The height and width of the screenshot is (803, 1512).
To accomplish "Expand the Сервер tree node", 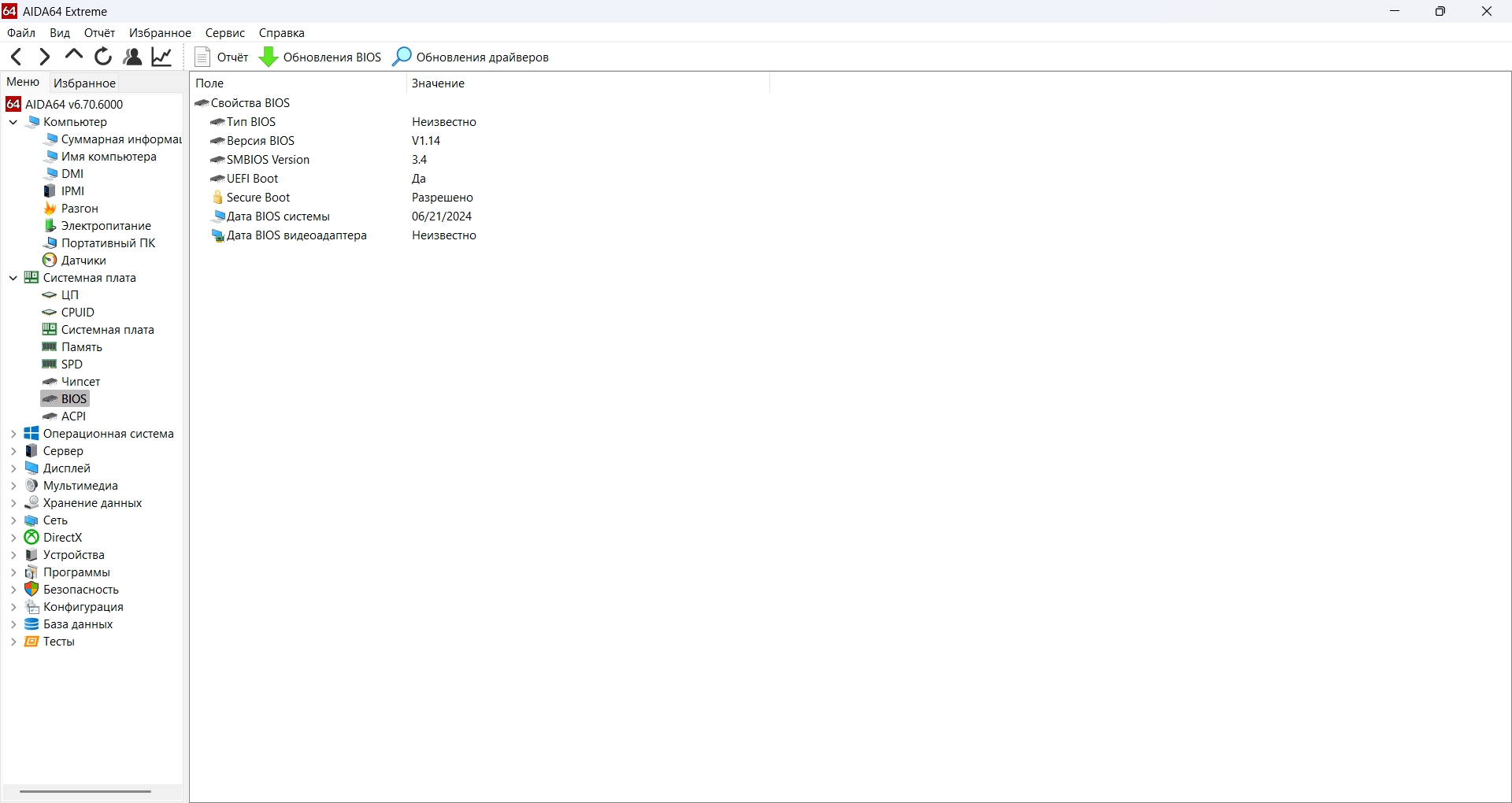I will (x=13, y=451).
